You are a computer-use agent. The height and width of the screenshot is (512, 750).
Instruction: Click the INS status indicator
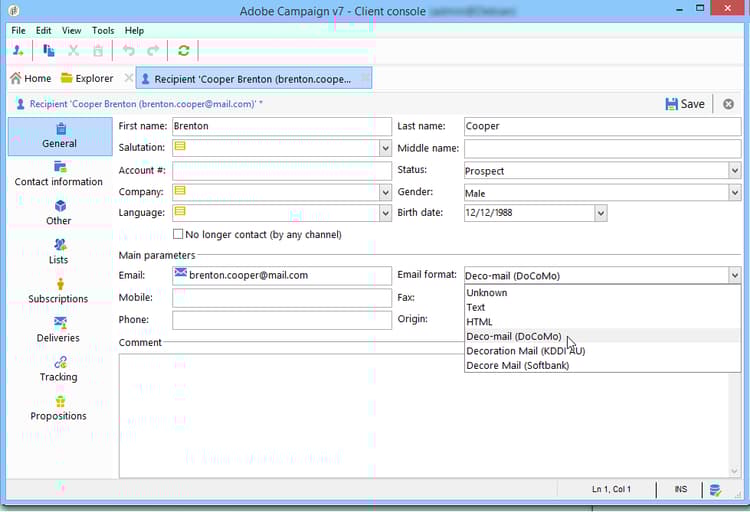[x=681, y=489]
